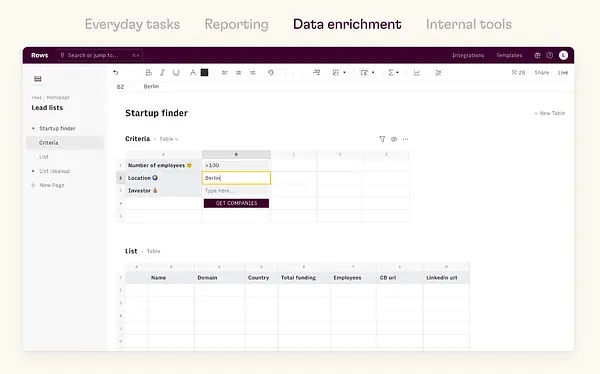The height and width of the screenshot is (374, 600).
Task: Click the insert chart icon
Action: (417, 72)
